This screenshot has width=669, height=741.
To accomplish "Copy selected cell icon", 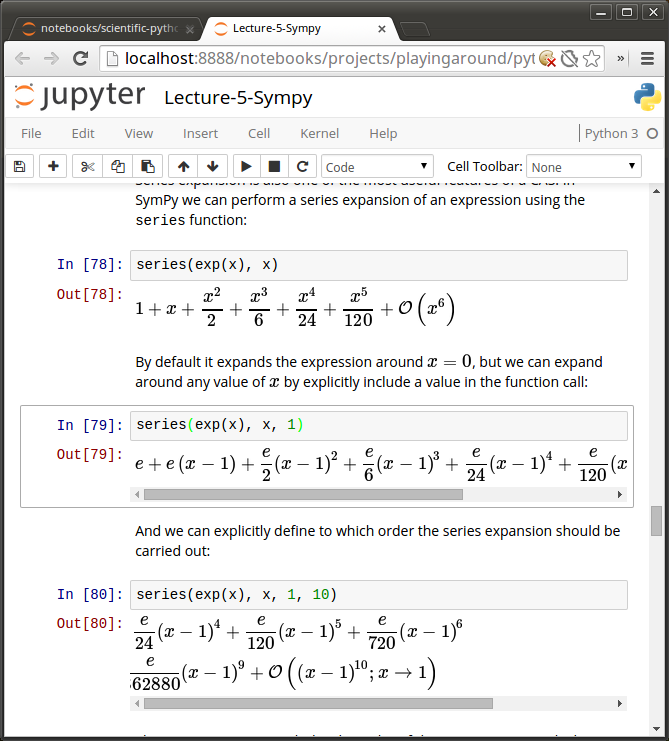I will tap(118, 166).
